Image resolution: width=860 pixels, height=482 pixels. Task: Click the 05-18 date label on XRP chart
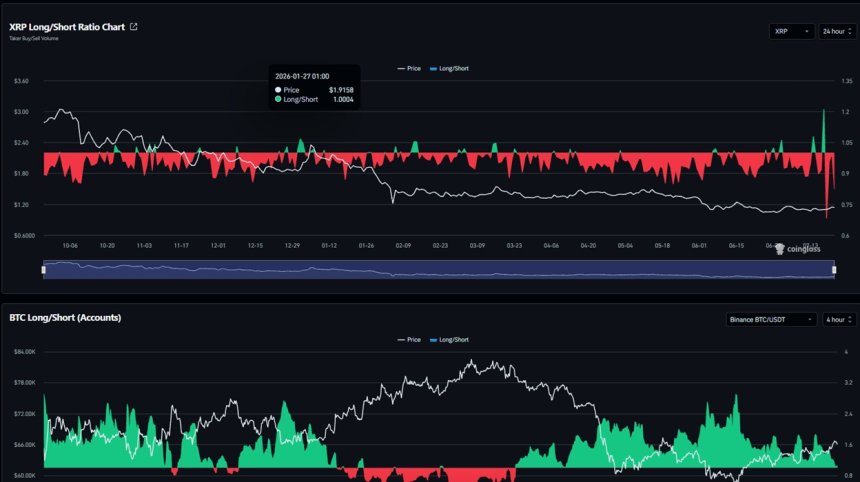(663, 246)
